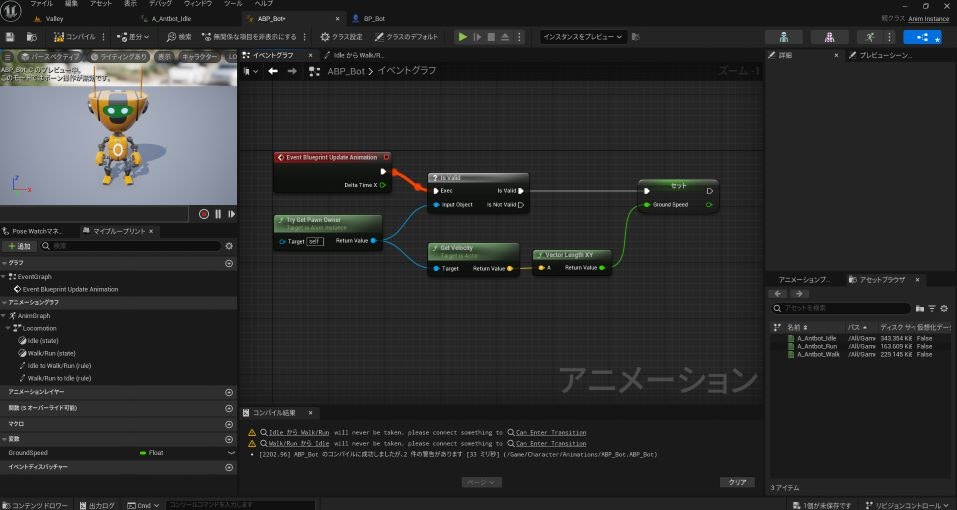The height and width of the screenshot is (510, 957).
Task: Toggle 無関係な項目を非表示にする hide unrelated
Action: pyautogui.click(x=249, y=37)
